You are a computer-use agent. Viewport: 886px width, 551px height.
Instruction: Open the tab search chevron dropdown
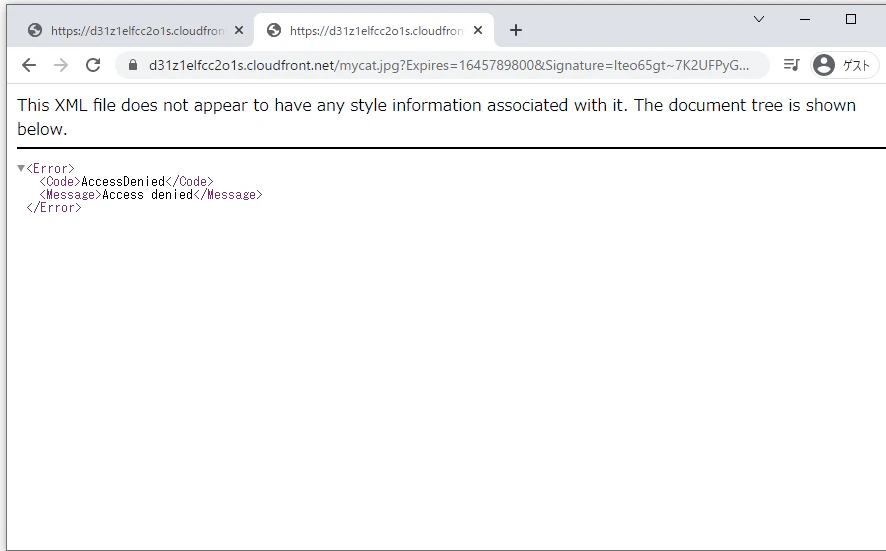click(x=759, y=19)
